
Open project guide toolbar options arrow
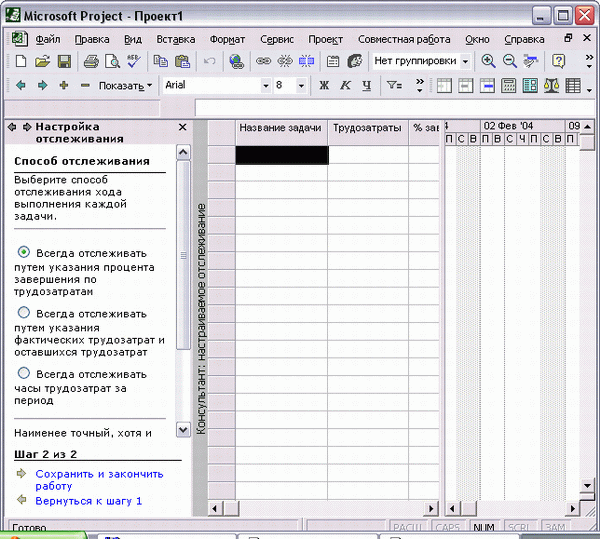coord(589,90)
